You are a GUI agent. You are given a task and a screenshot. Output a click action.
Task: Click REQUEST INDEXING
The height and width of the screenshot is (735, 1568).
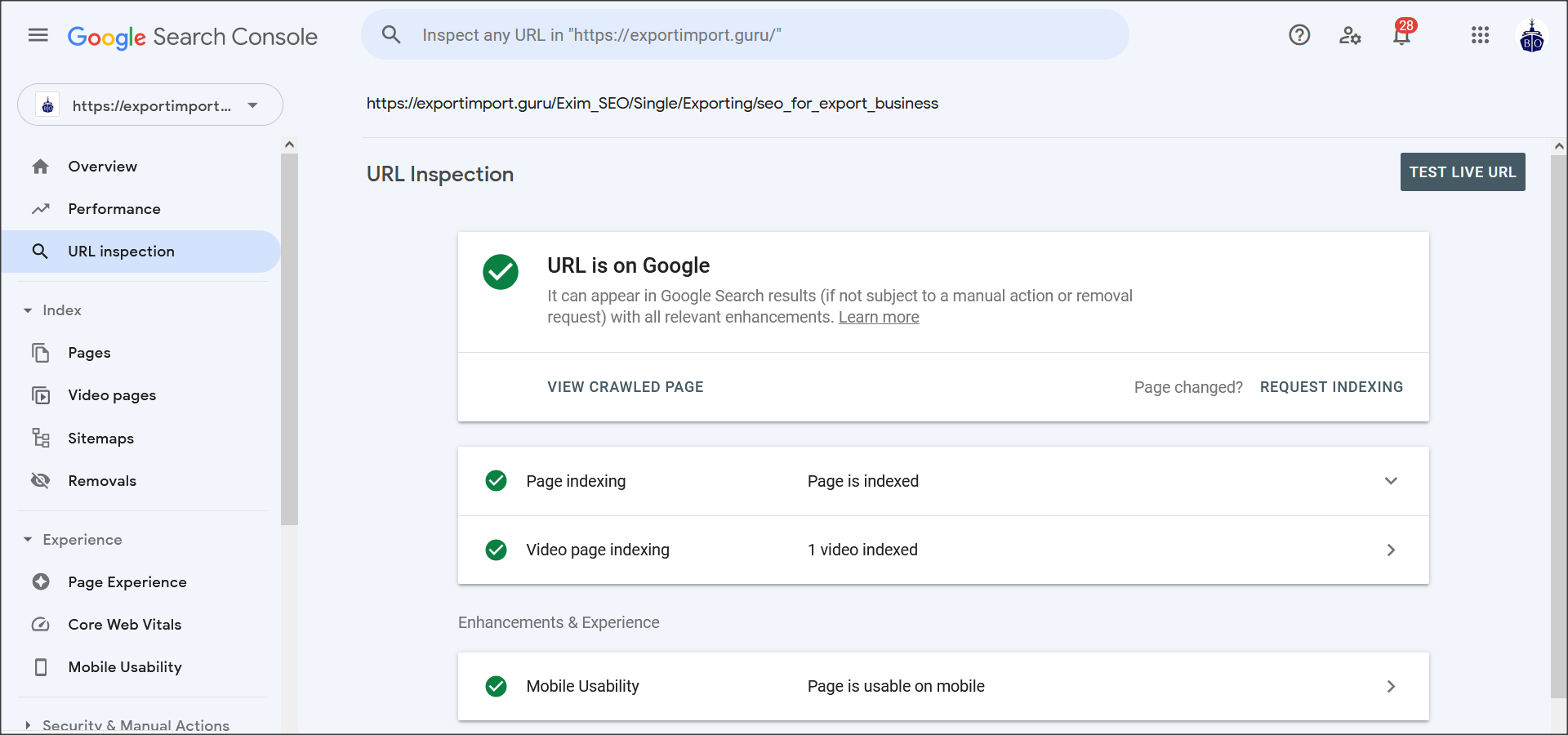point(1331,387)
